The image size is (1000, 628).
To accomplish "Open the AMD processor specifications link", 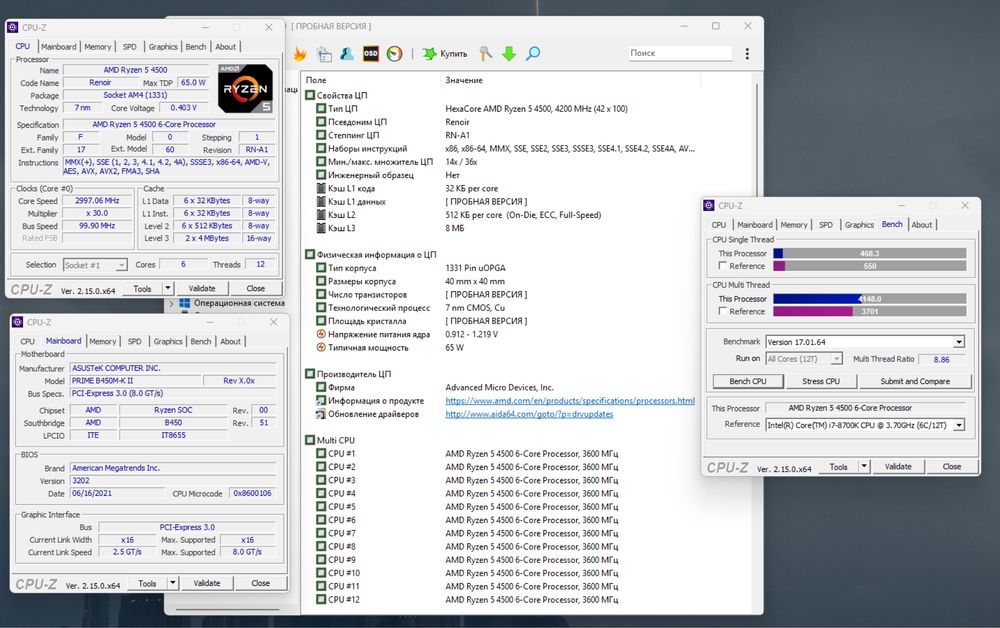I will [x=569, y=401].
